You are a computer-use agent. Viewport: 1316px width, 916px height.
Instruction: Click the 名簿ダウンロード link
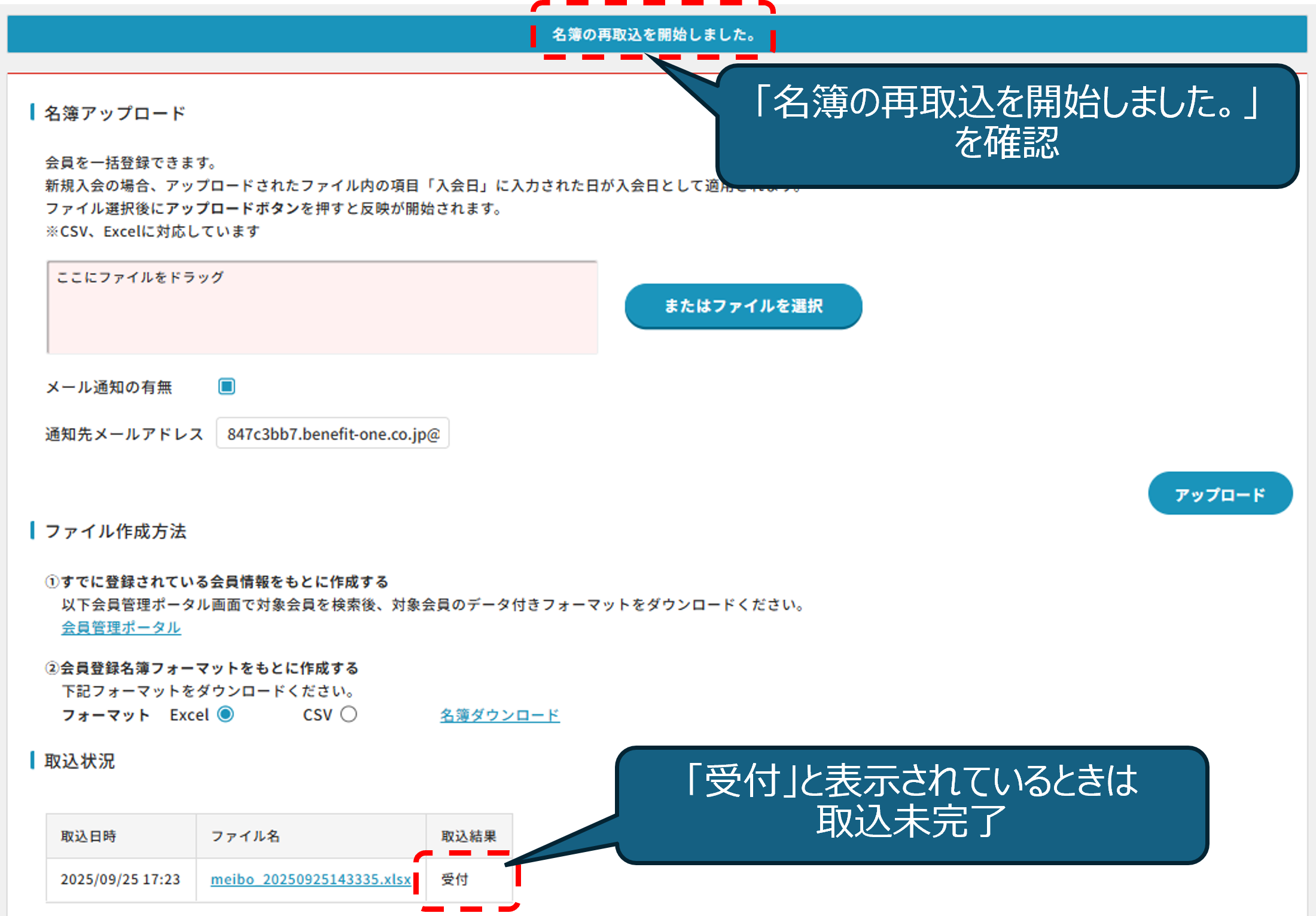pyautogui.click(x=499, y=715)
